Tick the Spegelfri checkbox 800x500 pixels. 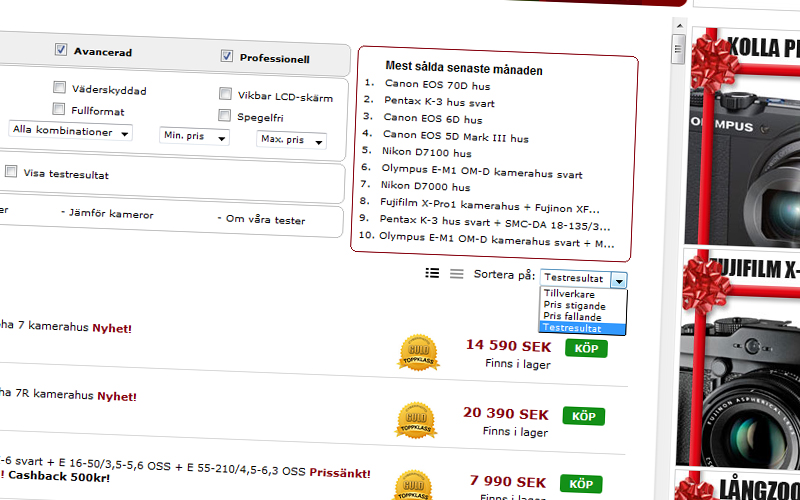tap(224, 115)
